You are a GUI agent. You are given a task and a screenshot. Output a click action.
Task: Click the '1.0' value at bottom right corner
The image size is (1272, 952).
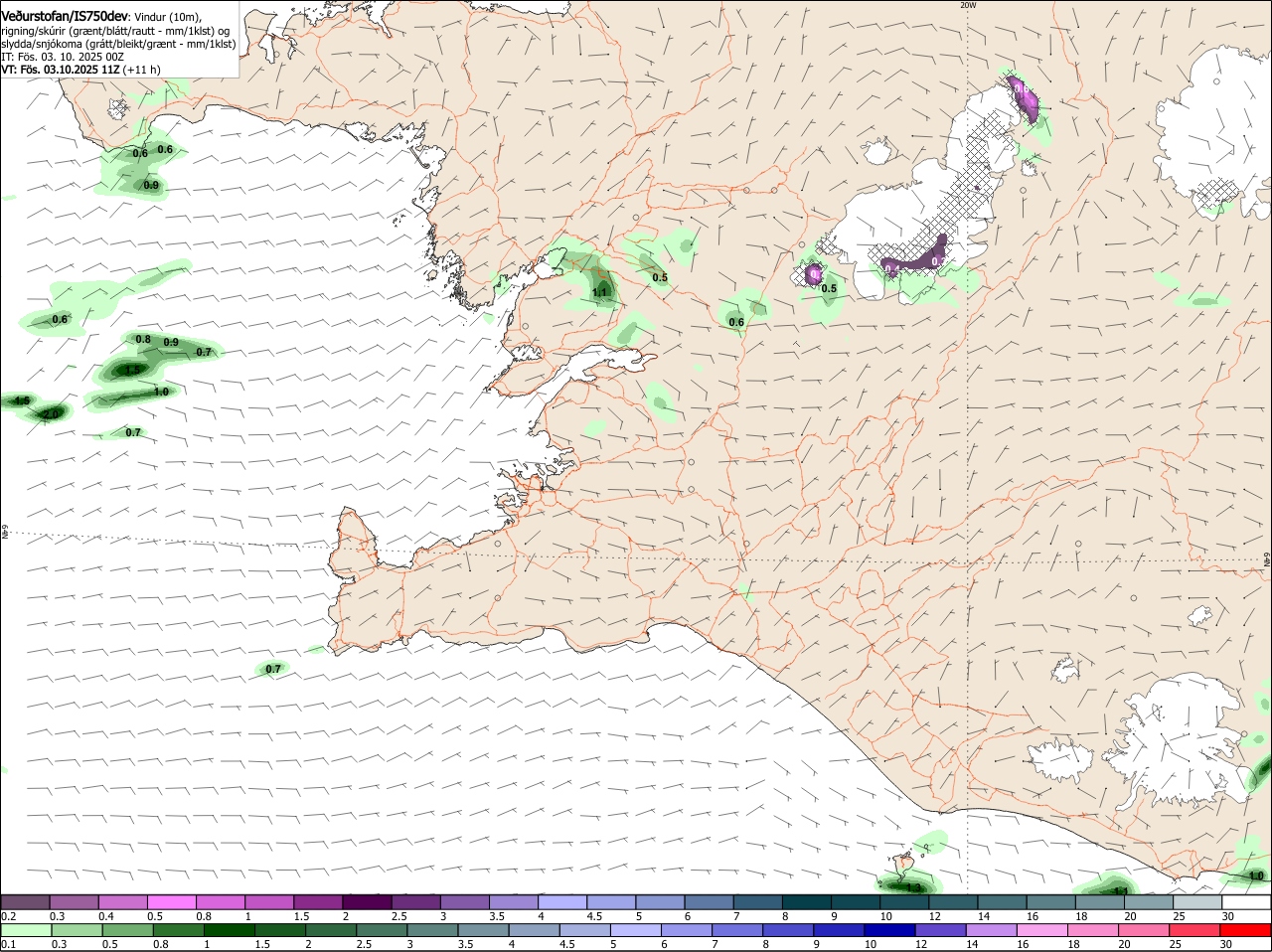pyautogui.click(x=1256, y=875)
